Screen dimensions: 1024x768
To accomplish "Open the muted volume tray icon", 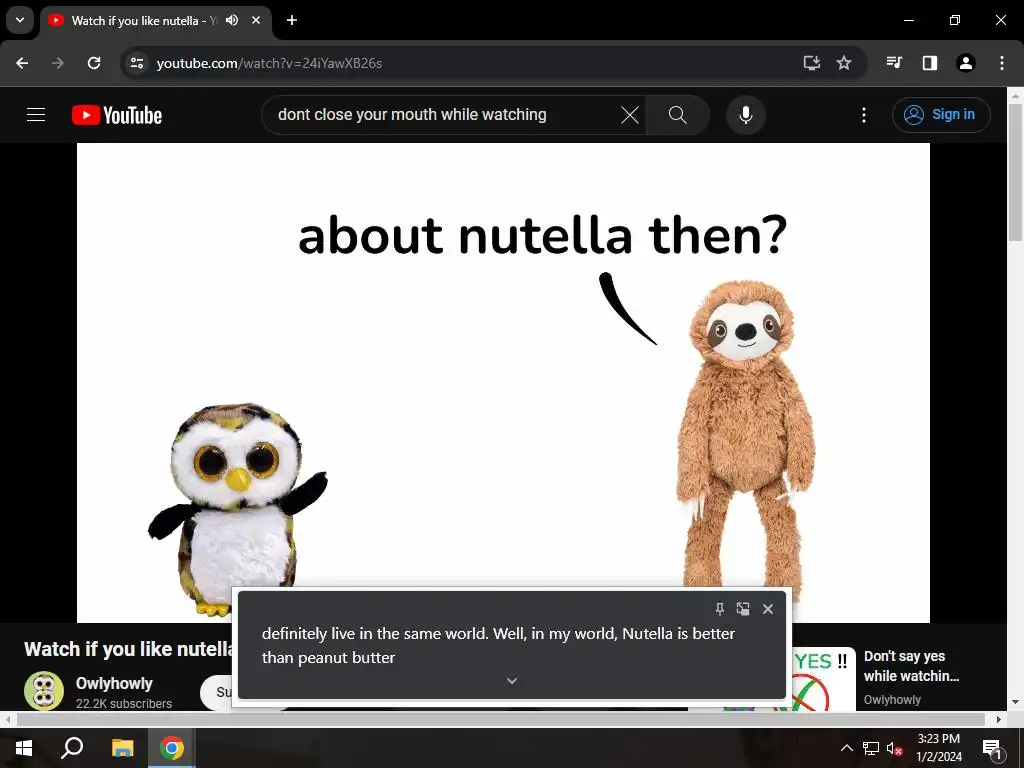I will (894, 748).
